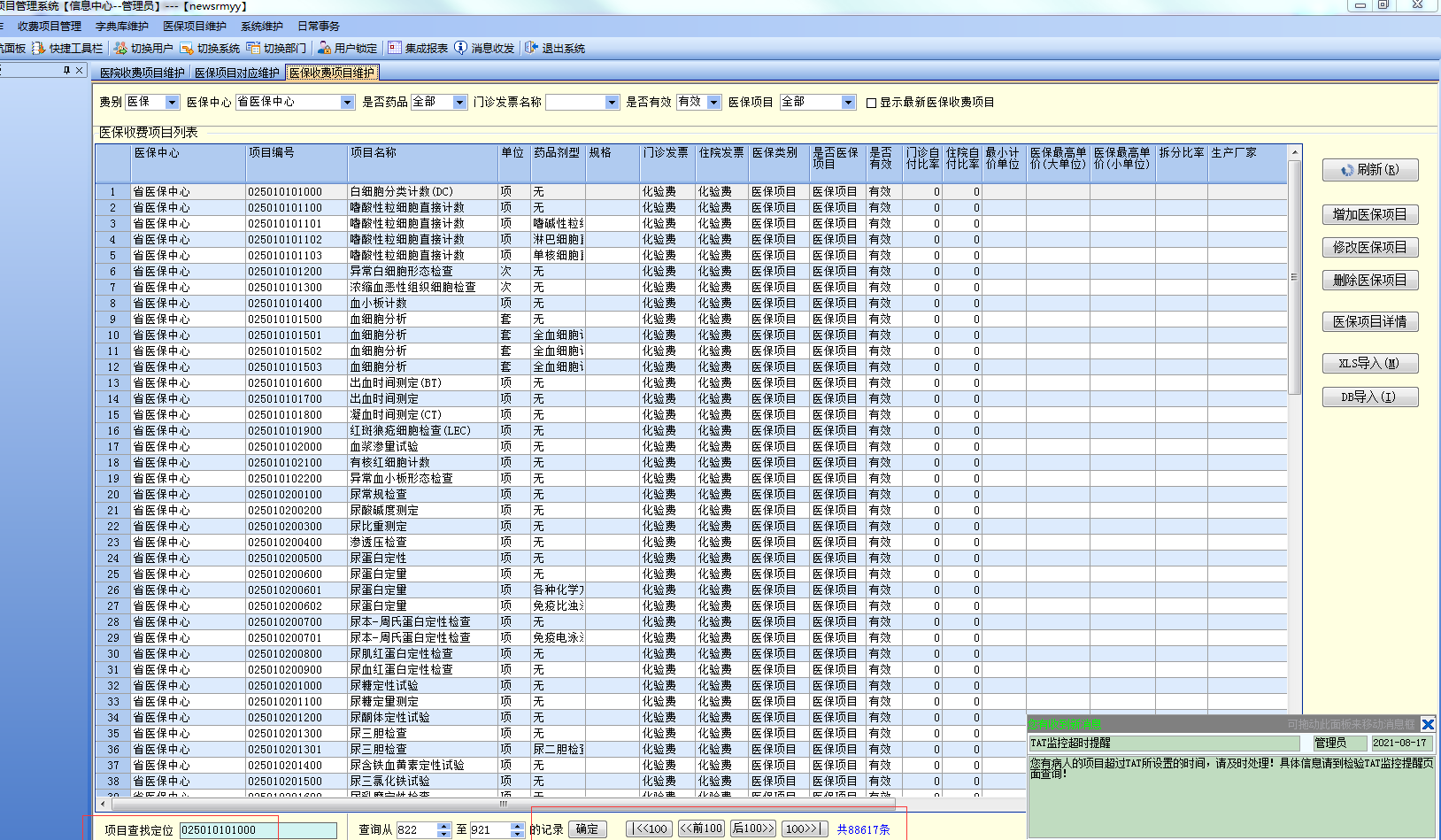1441x840 pixels.
Task: Close the left side panel
Action: (79, 70)
